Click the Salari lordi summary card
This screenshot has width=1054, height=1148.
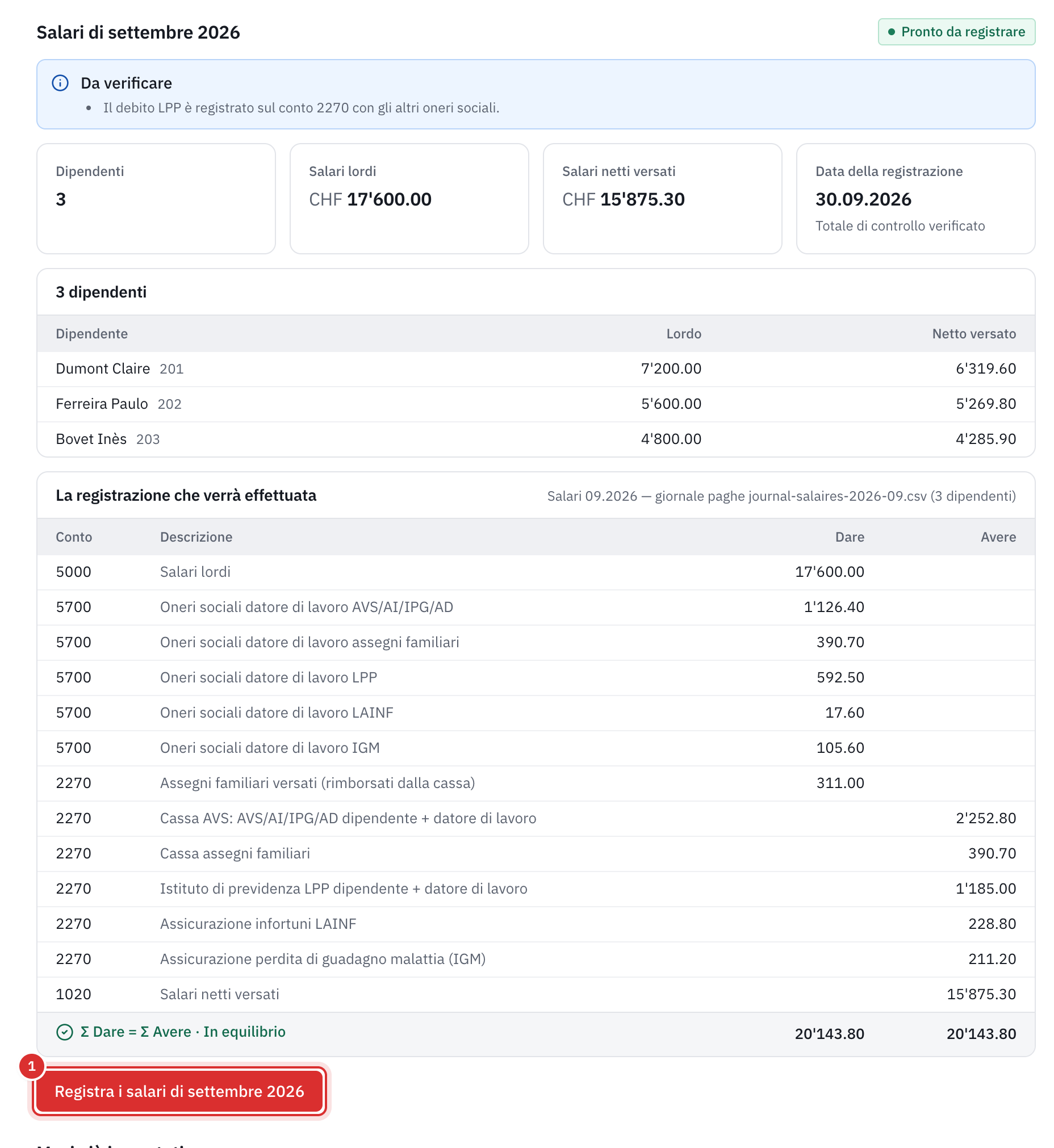tap(409, 199)
